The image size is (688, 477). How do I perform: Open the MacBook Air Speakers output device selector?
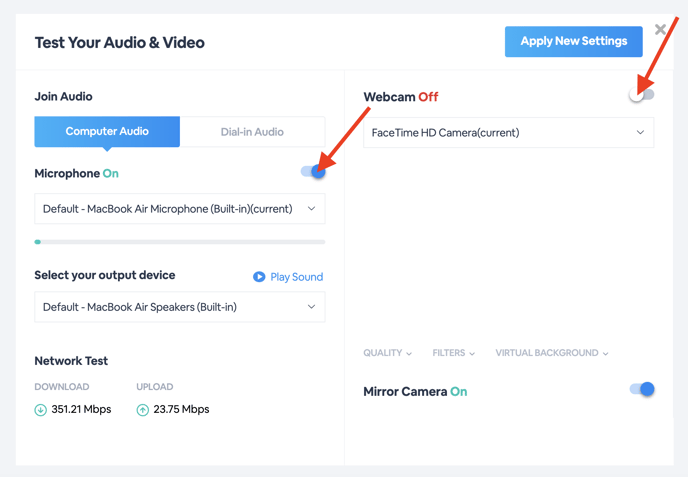180,307
